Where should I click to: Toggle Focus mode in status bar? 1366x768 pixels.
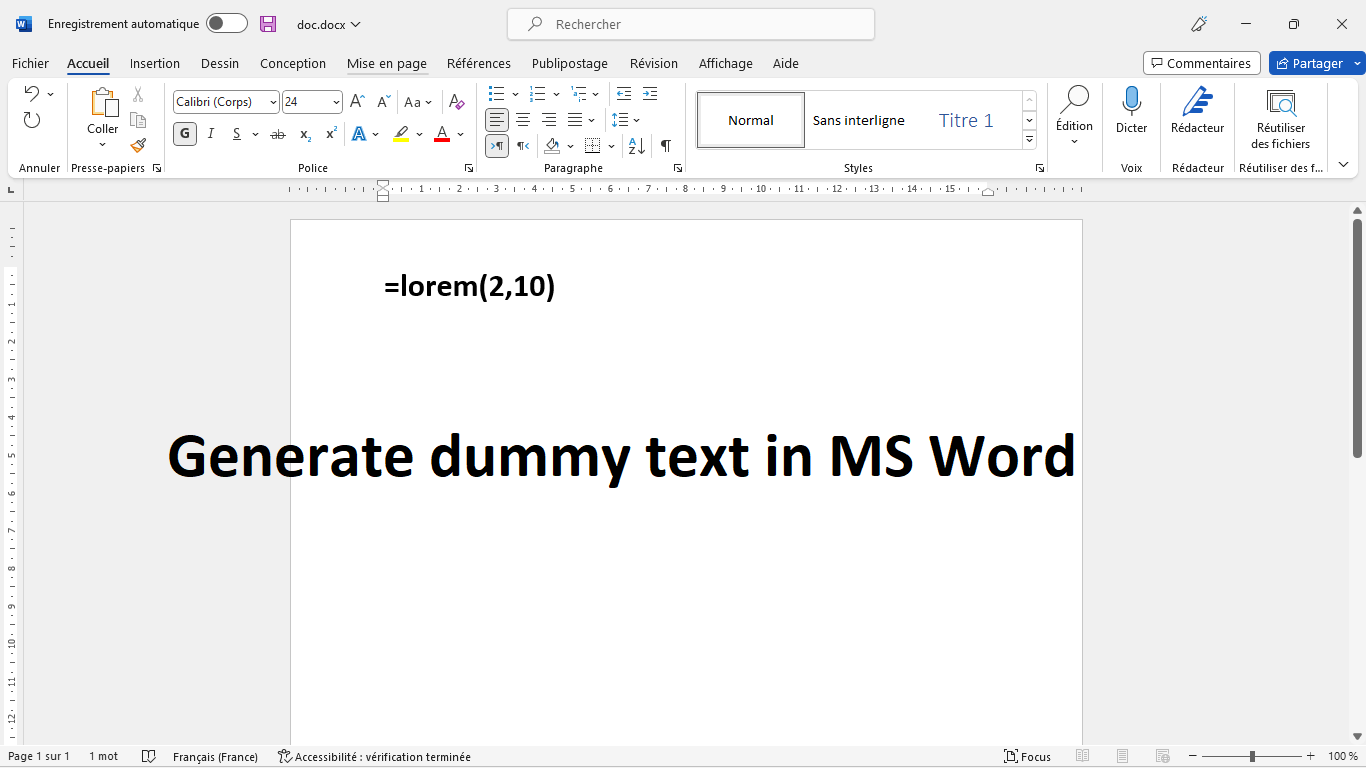[x=1028, y=757]
